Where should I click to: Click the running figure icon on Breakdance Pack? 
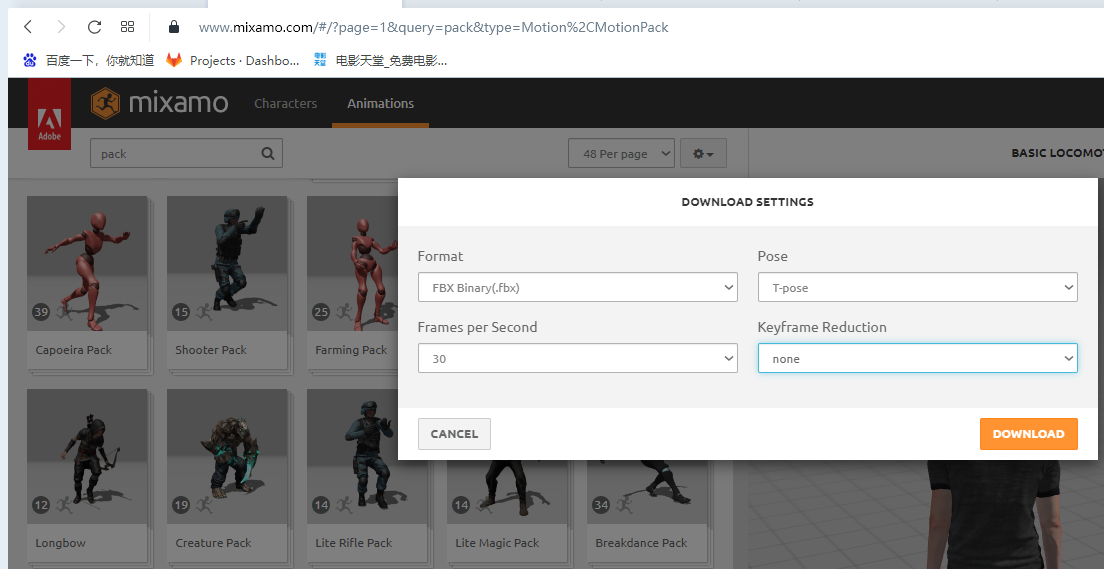coord(624,505)
